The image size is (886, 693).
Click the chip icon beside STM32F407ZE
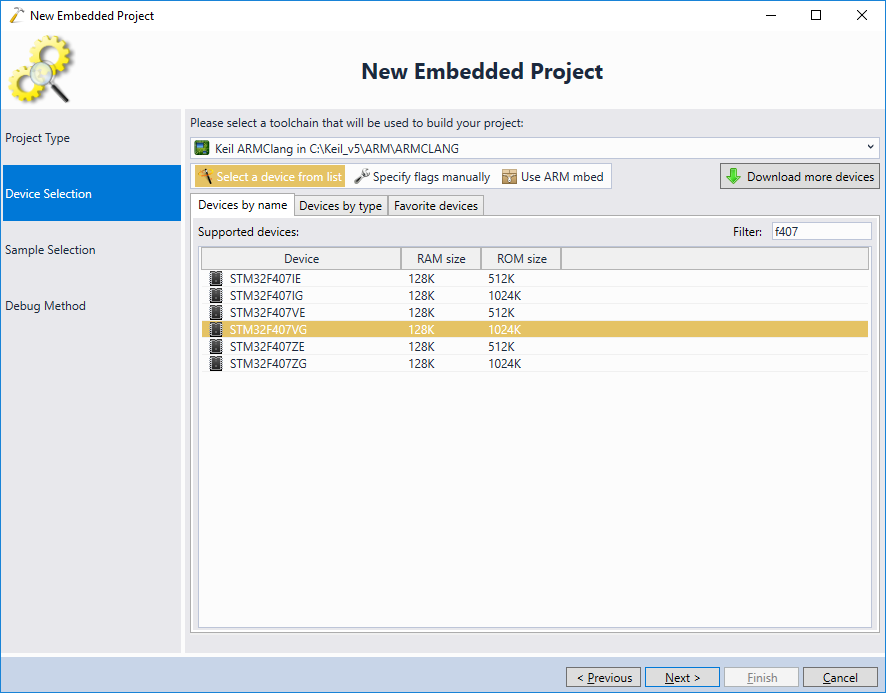point(216,346)
